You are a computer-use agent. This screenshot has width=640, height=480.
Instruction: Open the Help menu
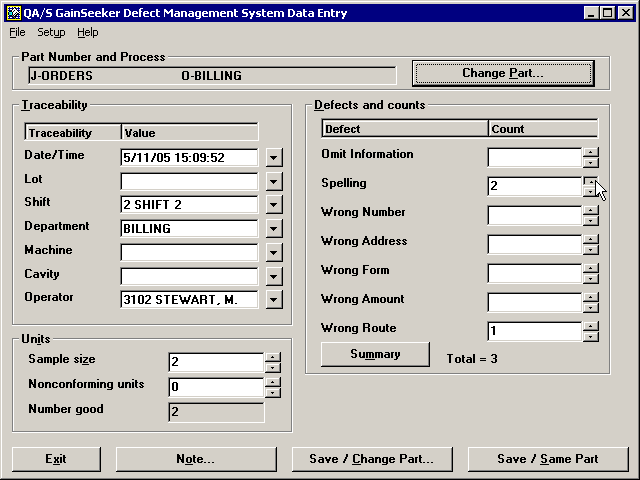[x=88, y=32]
